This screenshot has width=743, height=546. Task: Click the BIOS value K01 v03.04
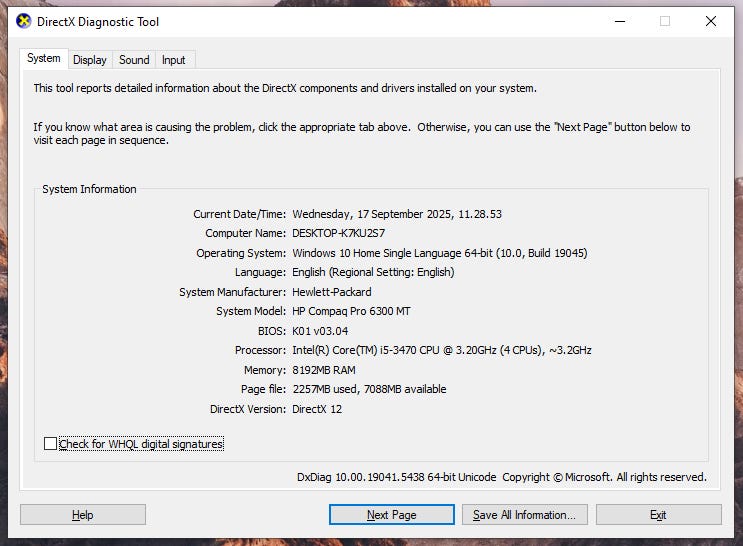pyautogui.click(x=320, y=331)
